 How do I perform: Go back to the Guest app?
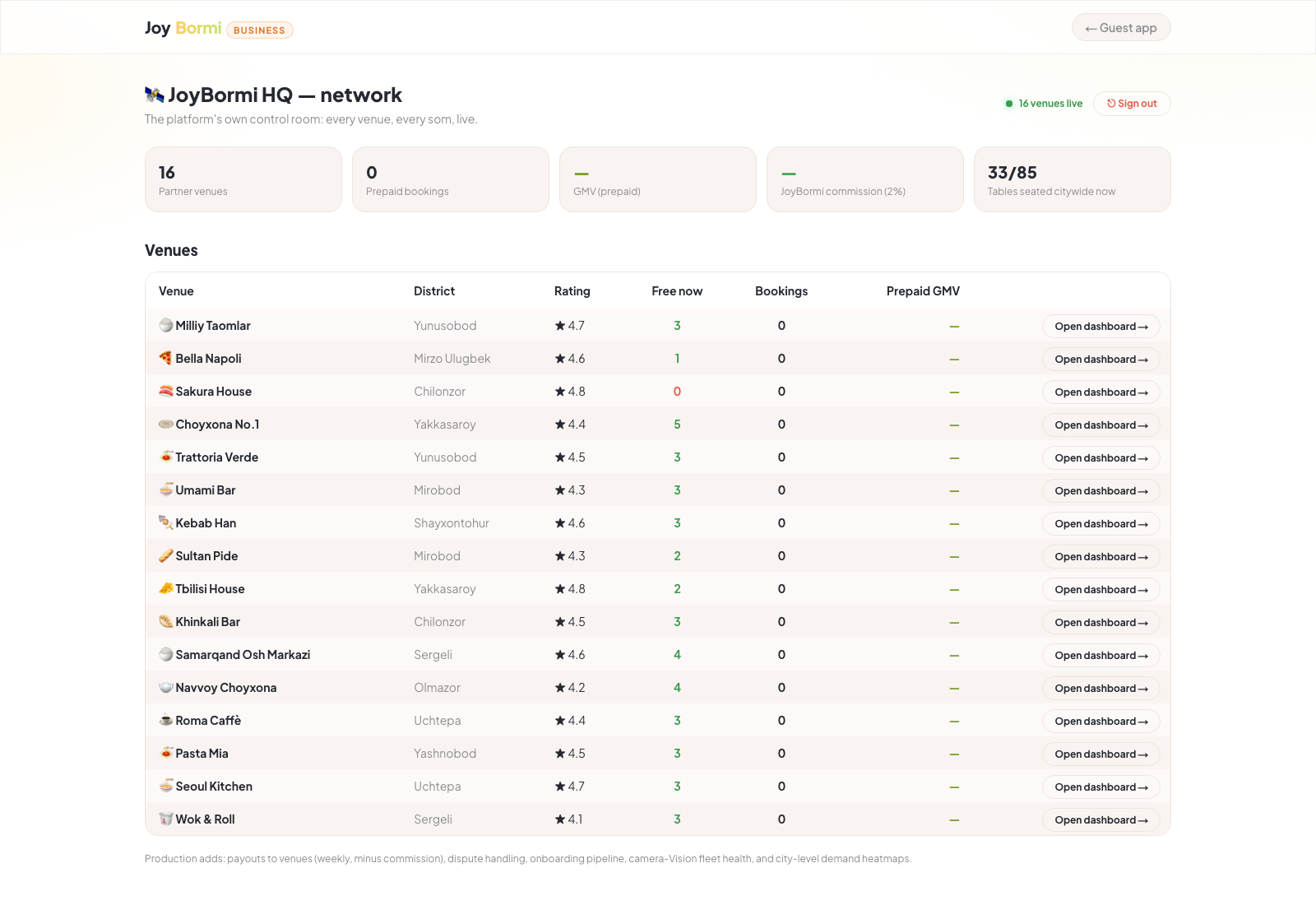click(x=1121, y=28)
